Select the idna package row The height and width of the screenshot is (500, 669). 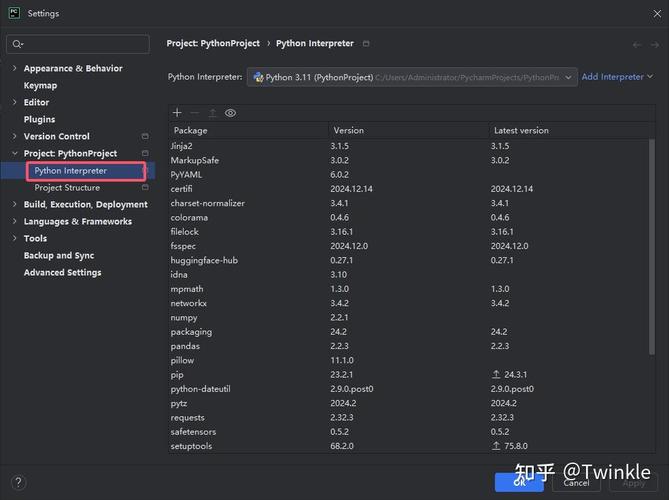409,275
